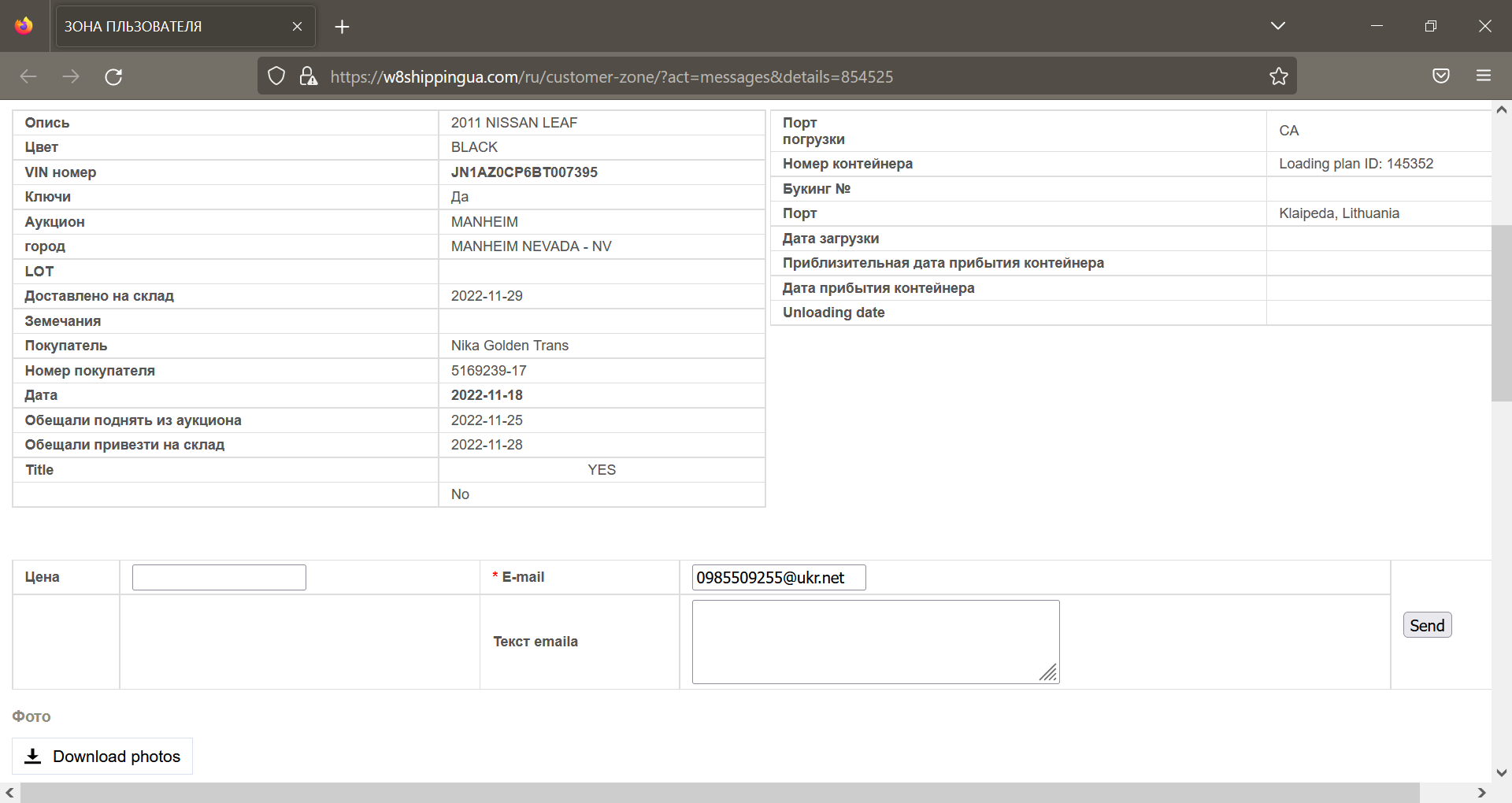
Task: Focus the Цена price input field
Action: point(219,577)
